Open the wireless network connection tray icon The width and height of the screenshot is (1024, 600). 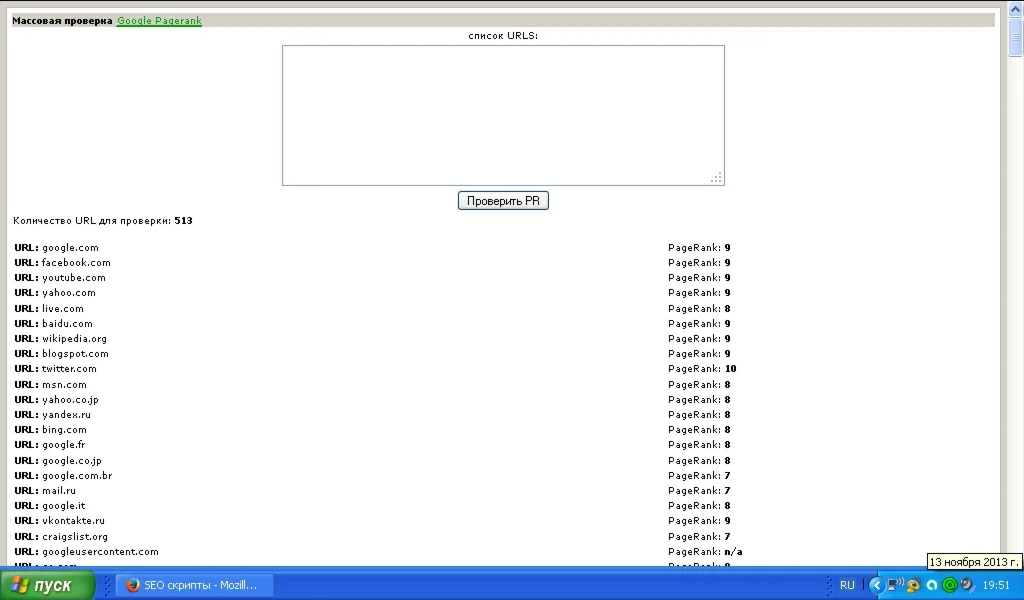[x=895, y=585]
